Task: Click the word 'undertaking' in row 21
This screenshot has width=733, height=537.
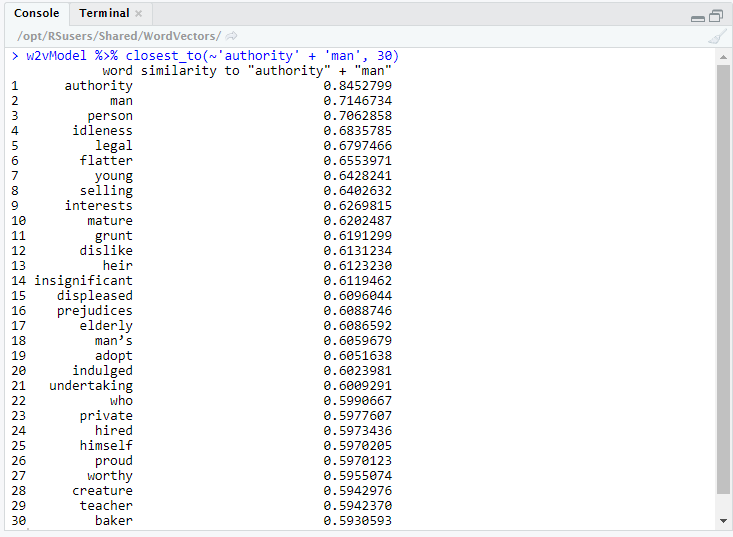Action: (x=90, y=386)
